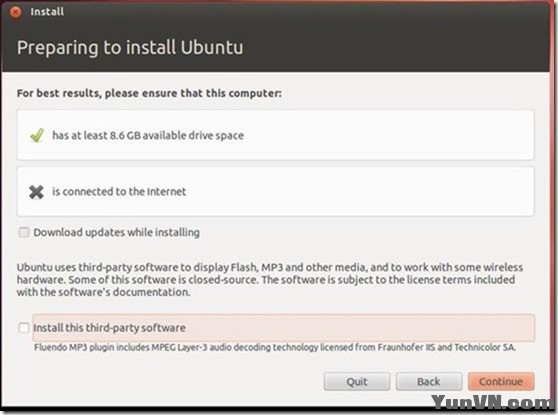Click the Install title bar text

[47, 12]
